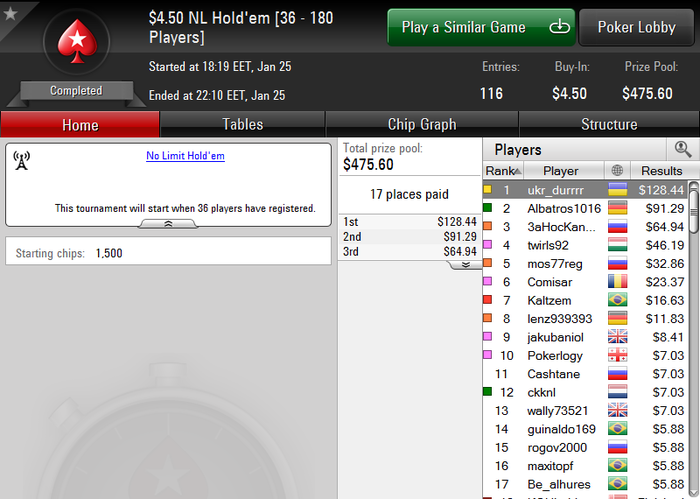Viewport: 700px width, 499px height.
Task: Follow the No Limit Hold'em link
Action: (x=185, y=156)
